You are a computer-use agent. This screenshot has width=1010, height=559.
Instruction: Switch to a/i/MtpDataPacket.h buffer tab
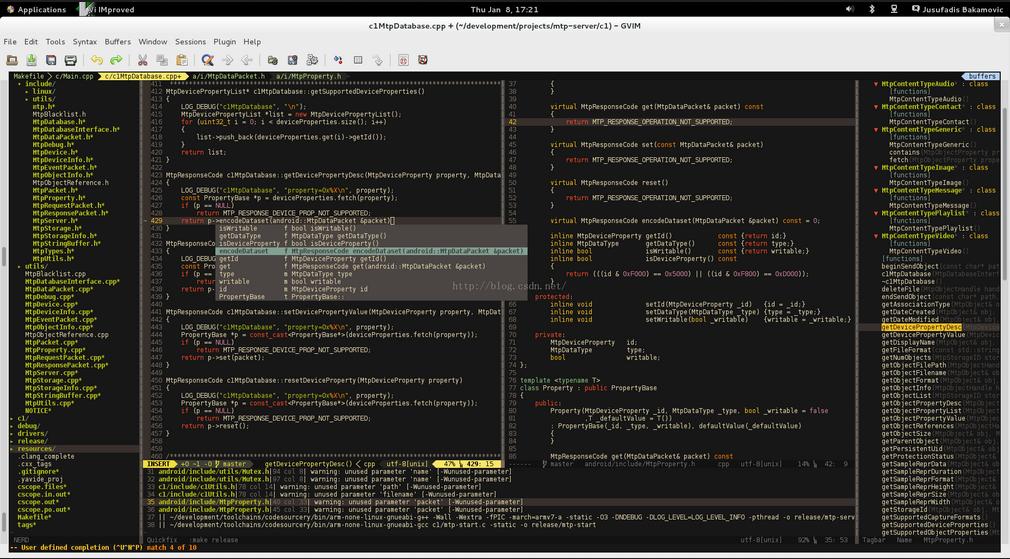(x=229, y=76)
